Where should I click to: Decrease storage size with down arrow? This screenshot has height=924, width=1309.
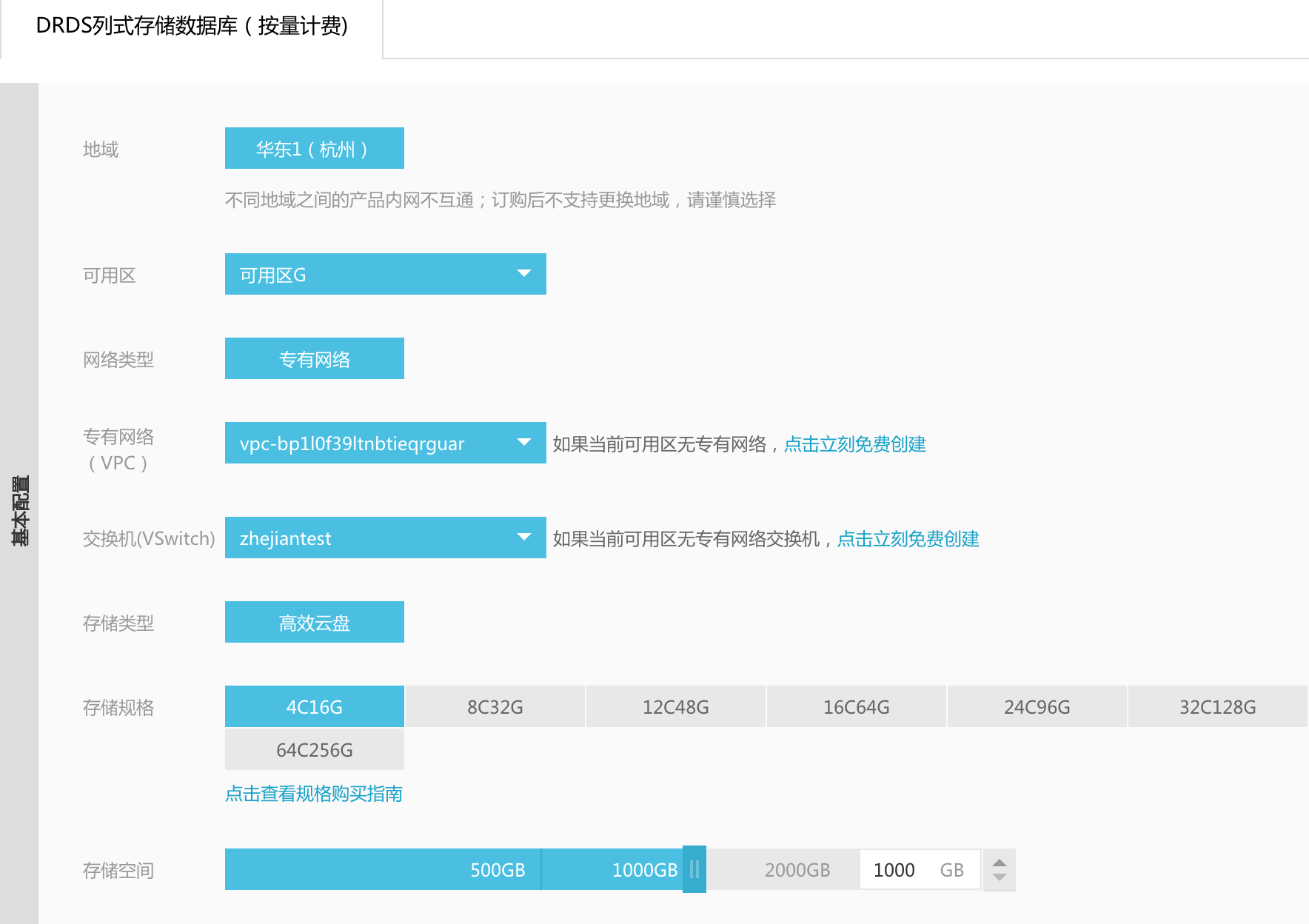1000,877
